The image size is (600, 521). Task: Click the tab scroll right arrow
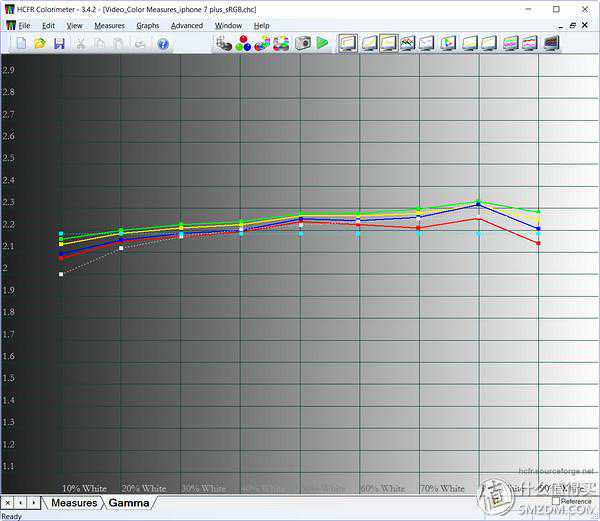[36, 502]
